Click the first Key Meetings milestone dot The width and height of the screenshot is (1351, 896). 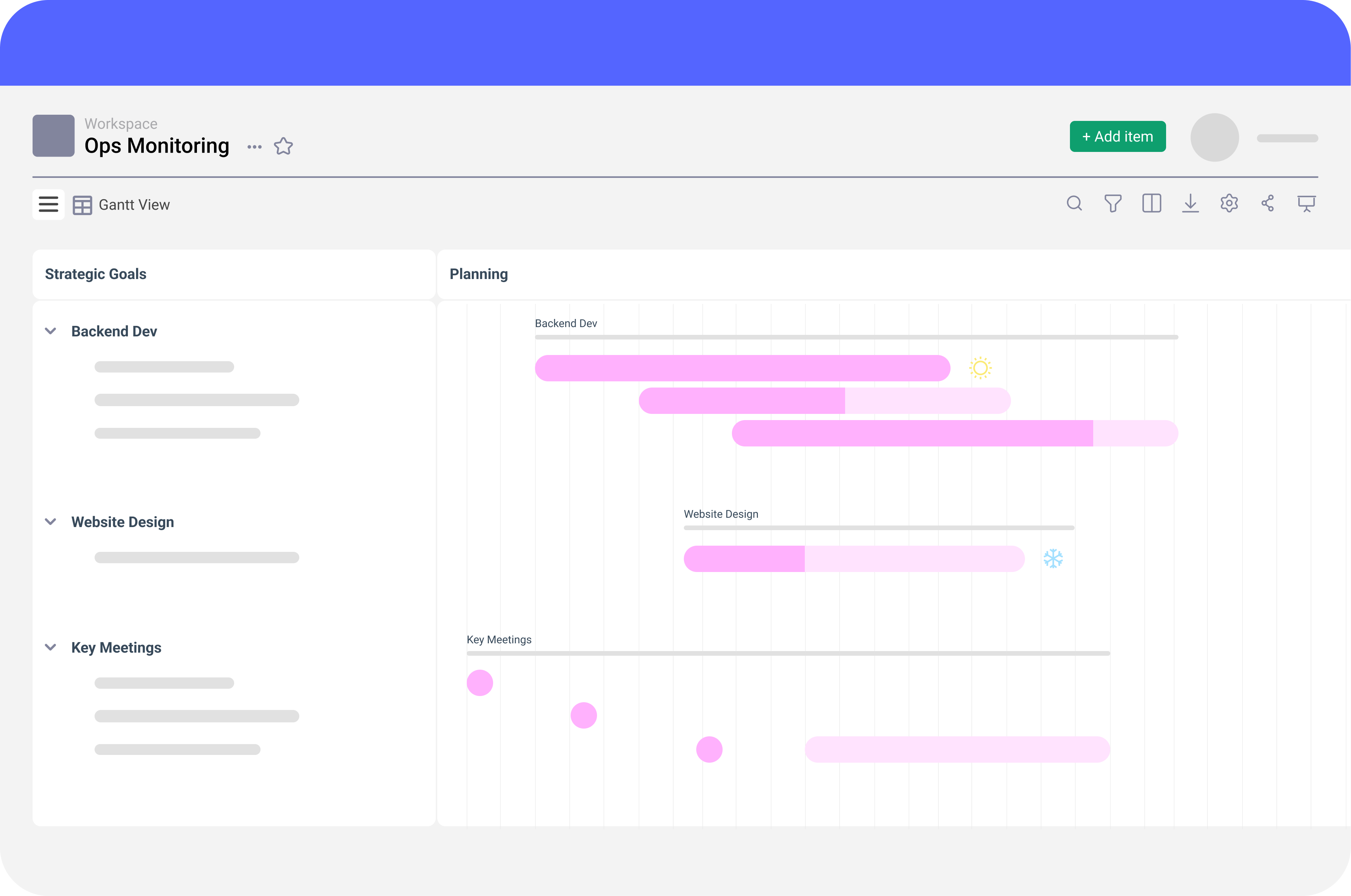480,683
